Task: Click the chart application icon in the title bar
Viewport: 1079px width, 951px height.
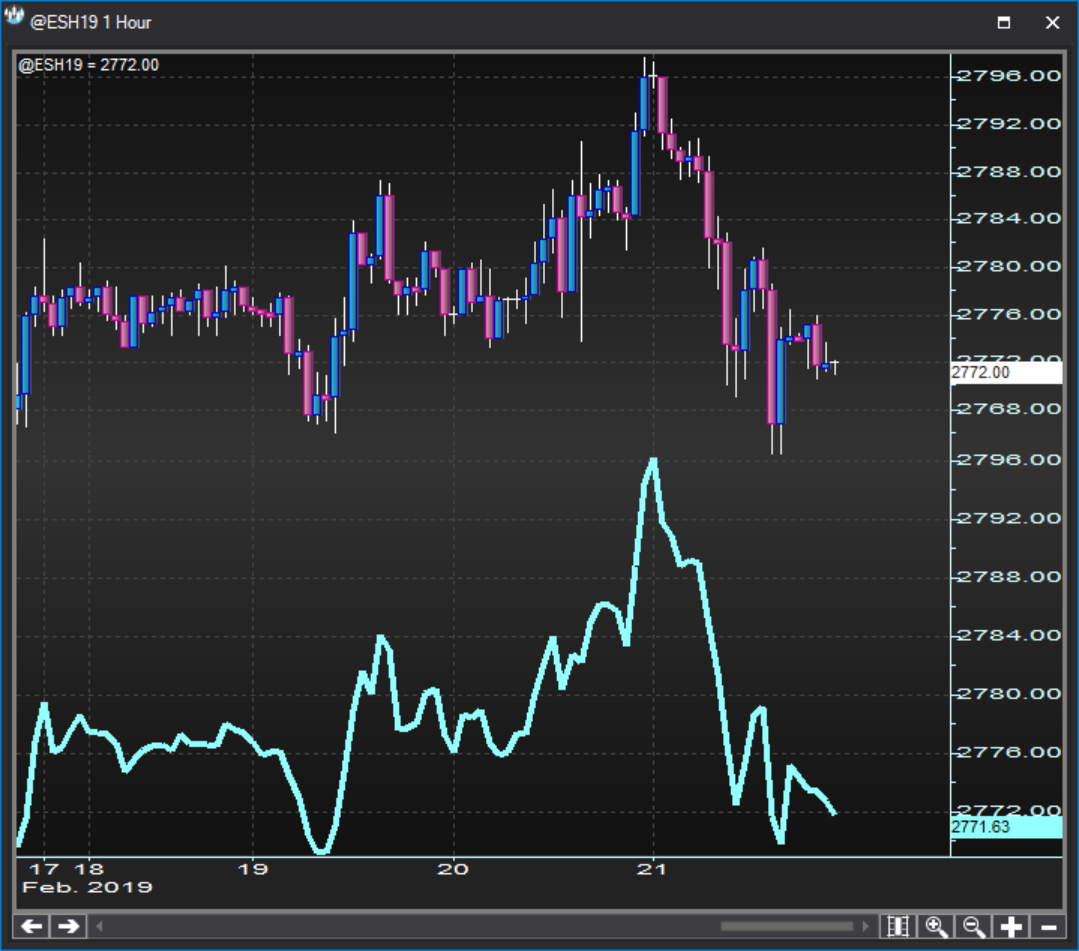Action: [14, 17]
